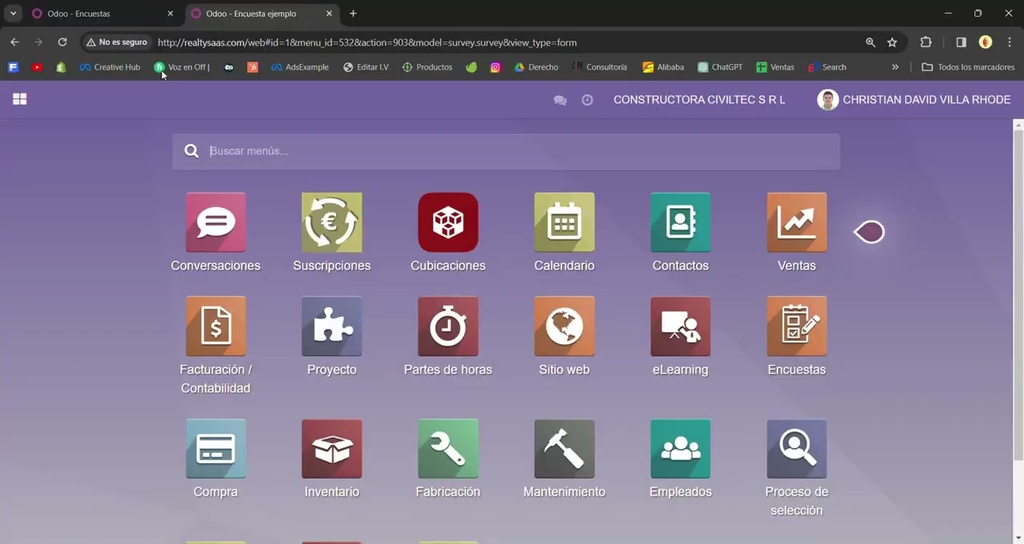Open the browser zoom magnifier icon
Viewport: 1024px width, 544px height.
point(870,42)
